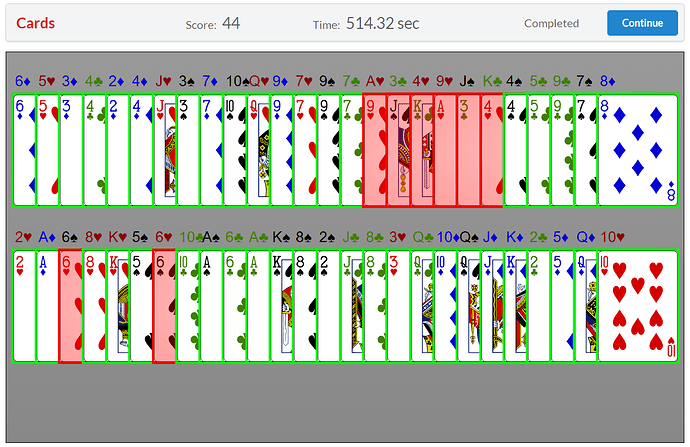Choose the 8 of clubs card
This screenshot has width=690, height=447.
pyautogui.click(x=375, y=306)
